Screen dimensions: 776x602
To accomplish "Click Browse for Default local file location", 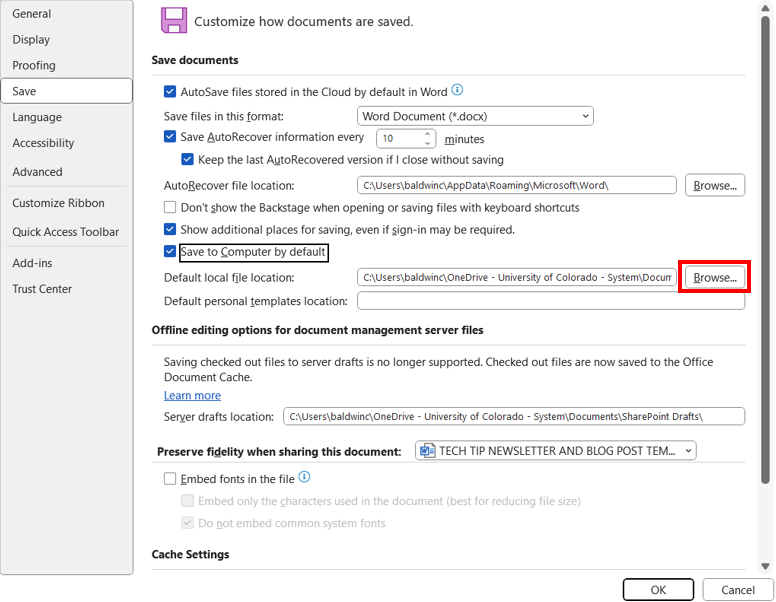I will click(x=714, y=277).
